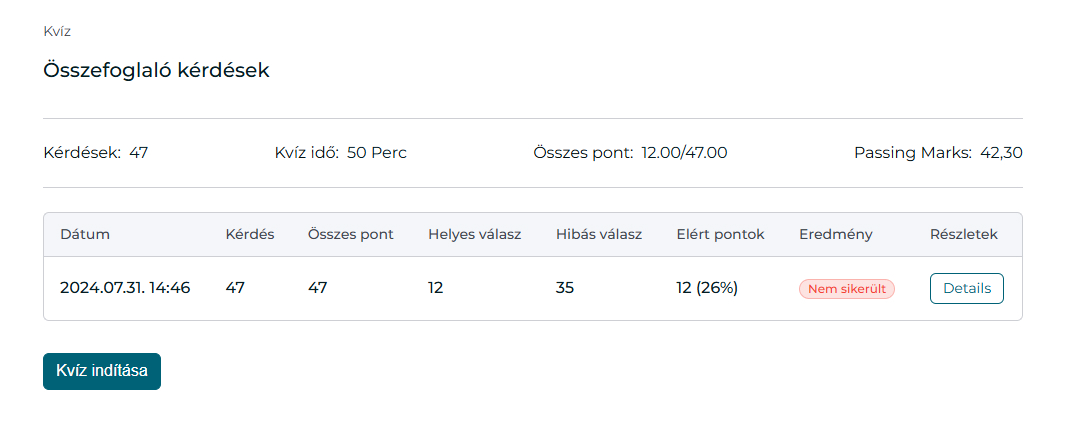
Task: Click the Összes pont 12.00/47.00 summary
Action: click(630, 153)
